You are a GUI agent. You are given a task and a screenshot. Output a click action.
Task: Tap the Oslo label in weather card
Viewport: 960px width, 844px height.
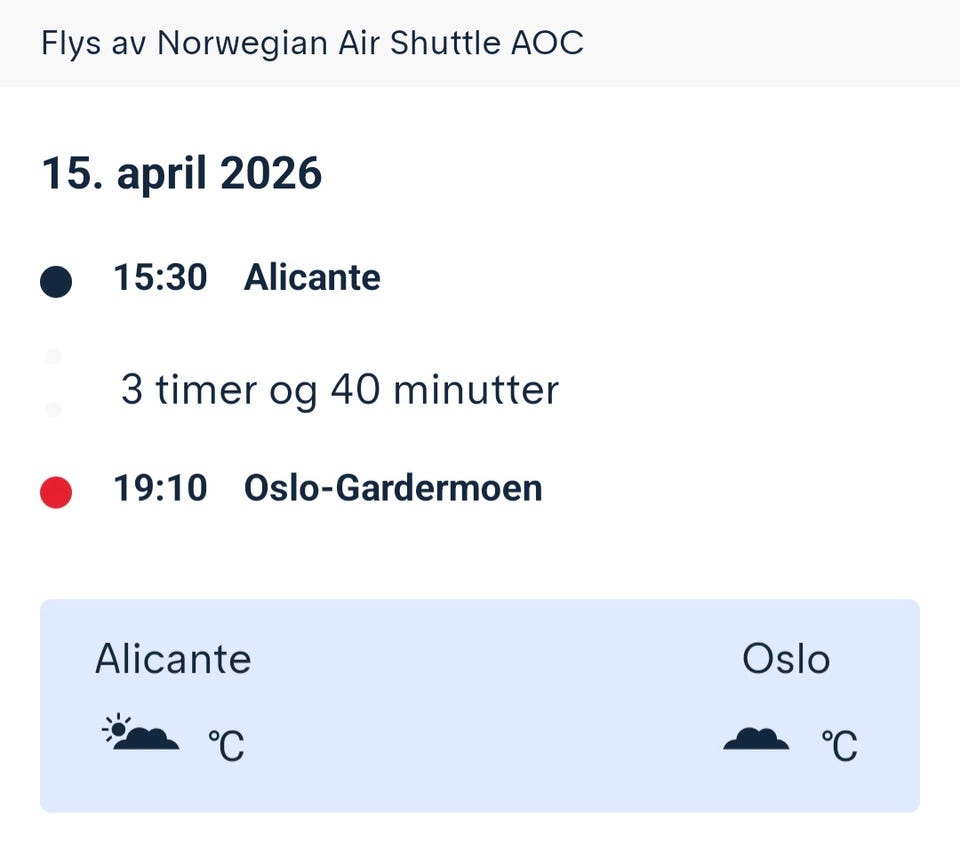(x=786, y=660)
